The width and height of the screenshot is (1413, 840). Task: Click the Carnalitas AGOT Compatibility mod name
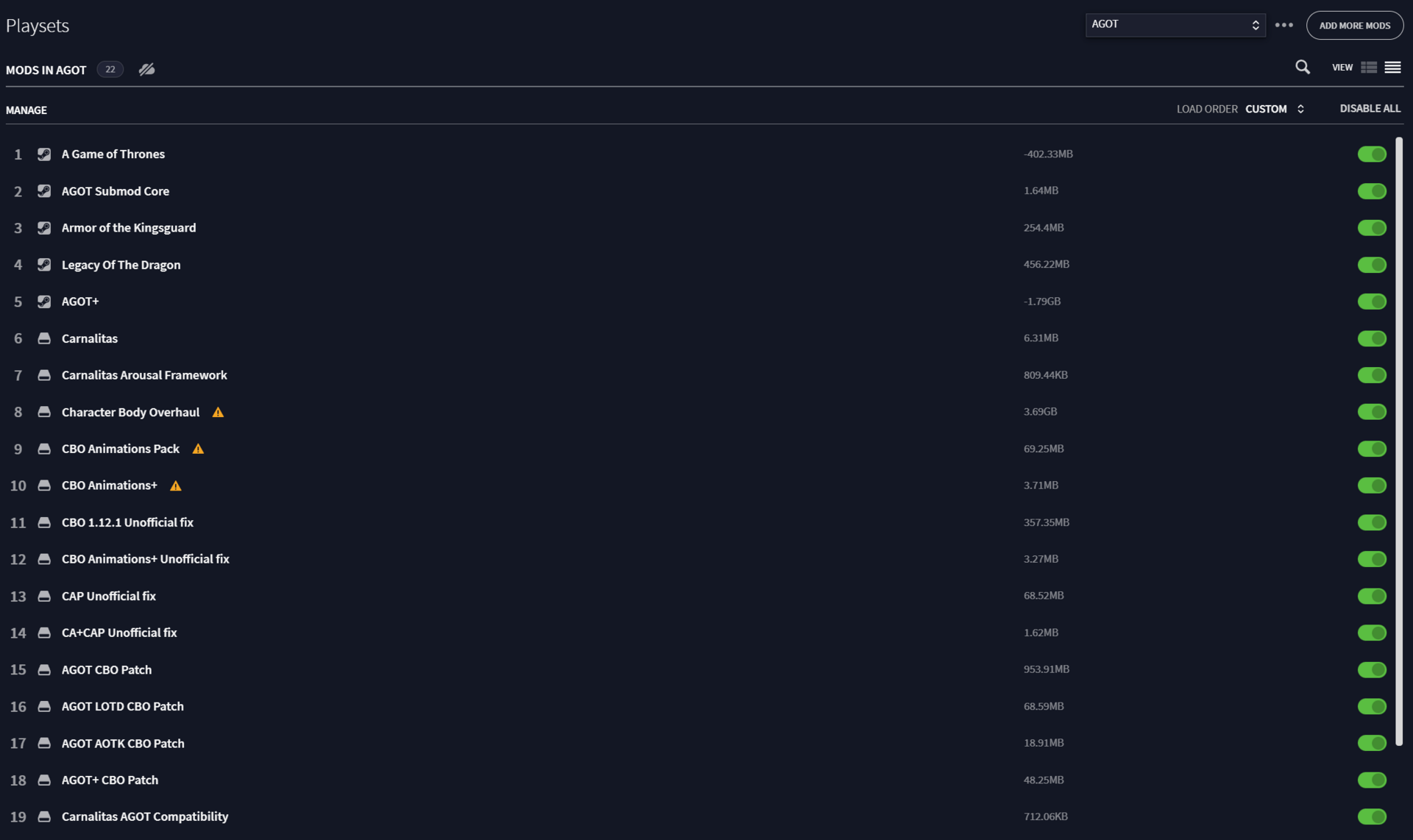145,816
